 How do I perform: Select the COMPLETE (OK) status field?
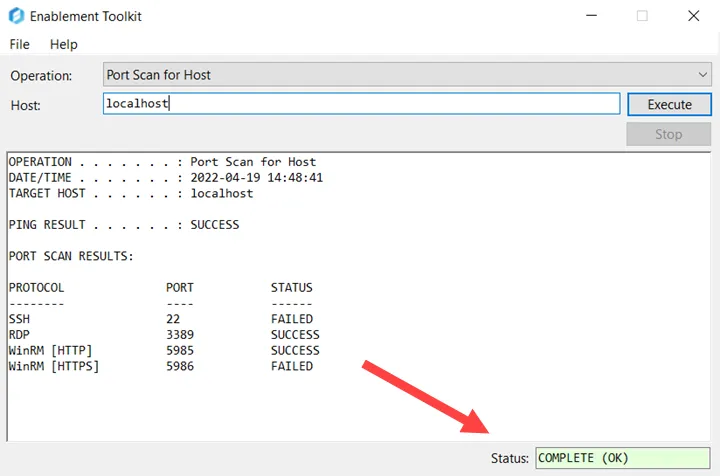click(622, 458)
